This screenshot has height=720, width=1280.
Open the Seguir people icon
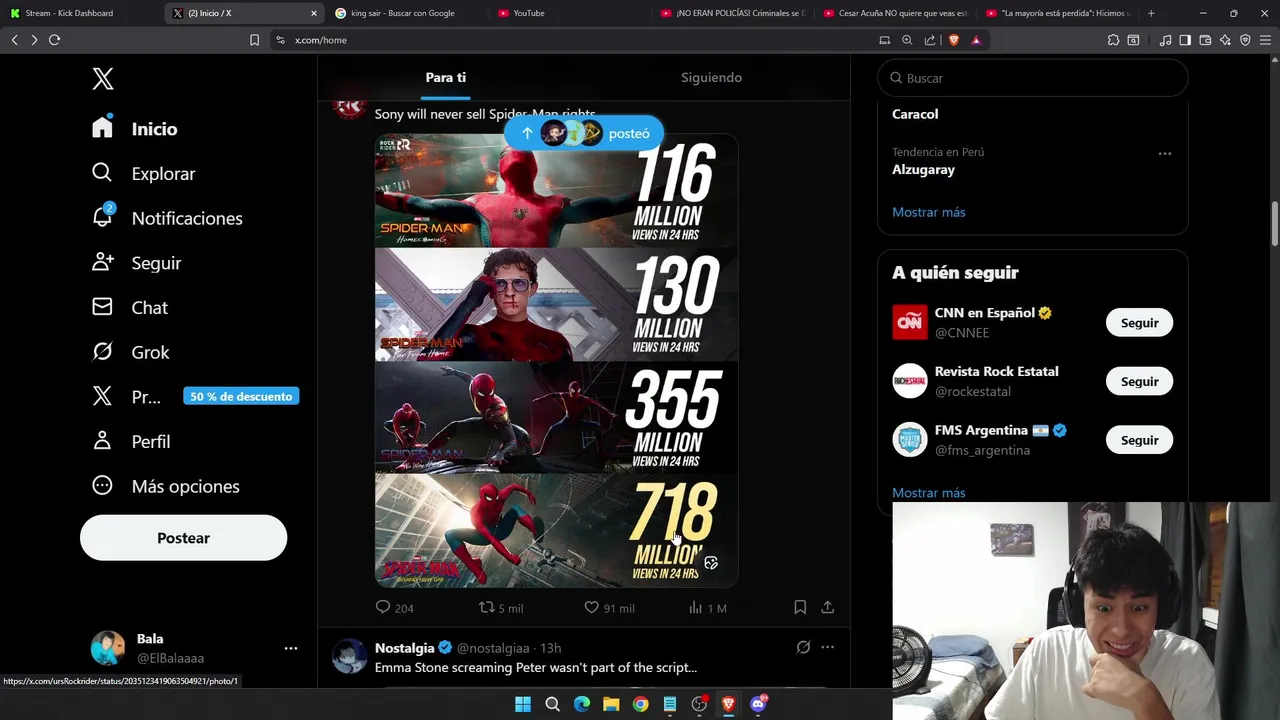coord(102,262)
